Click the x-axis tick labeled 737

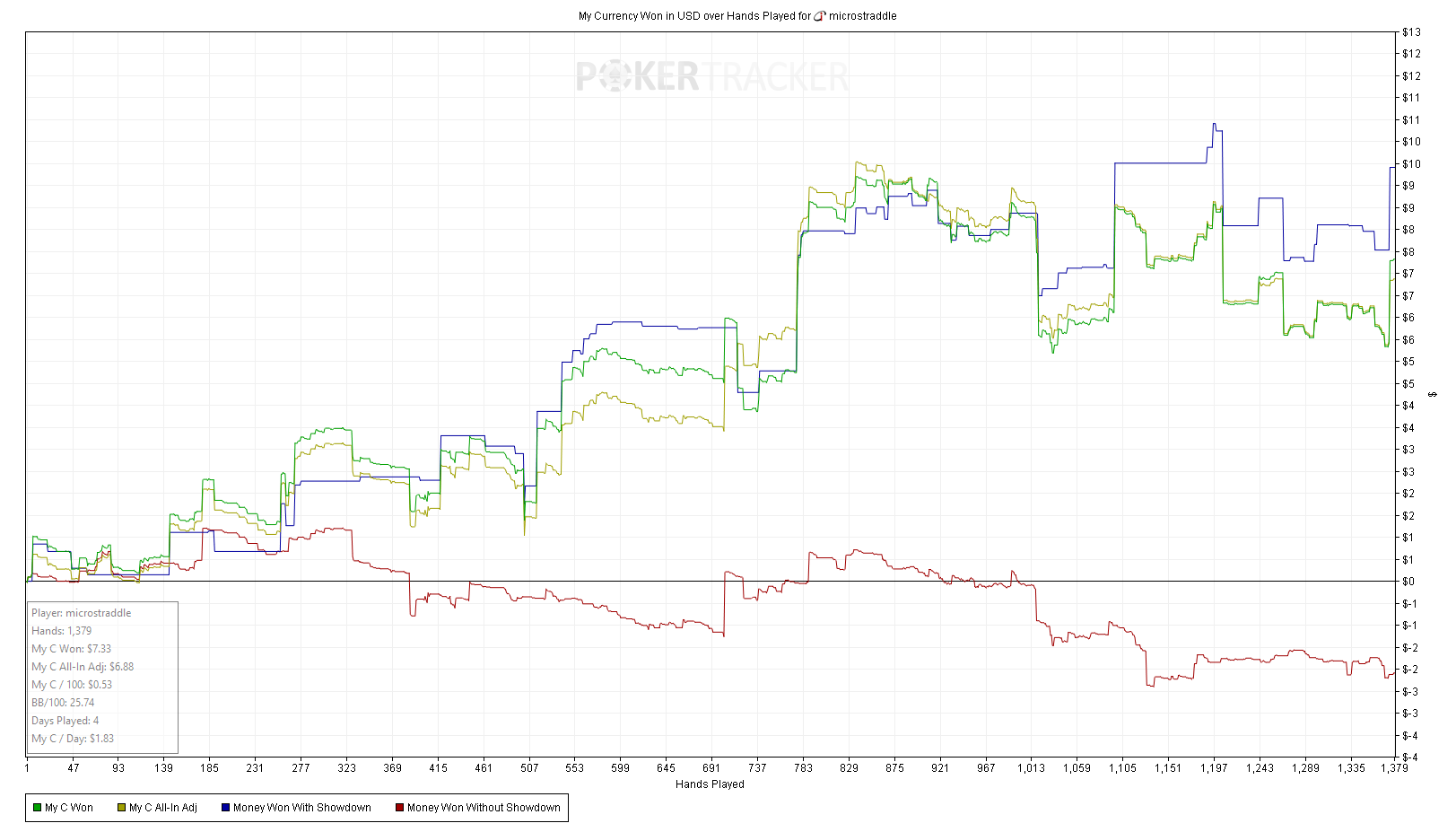(x=757, y=768)
